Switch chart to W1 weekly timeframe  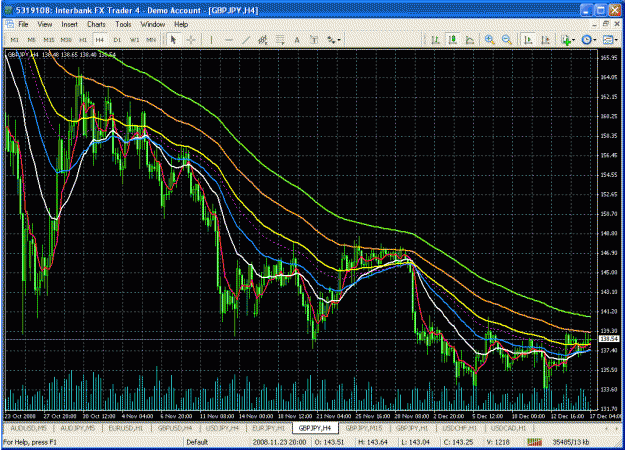(x=134, y=40)
